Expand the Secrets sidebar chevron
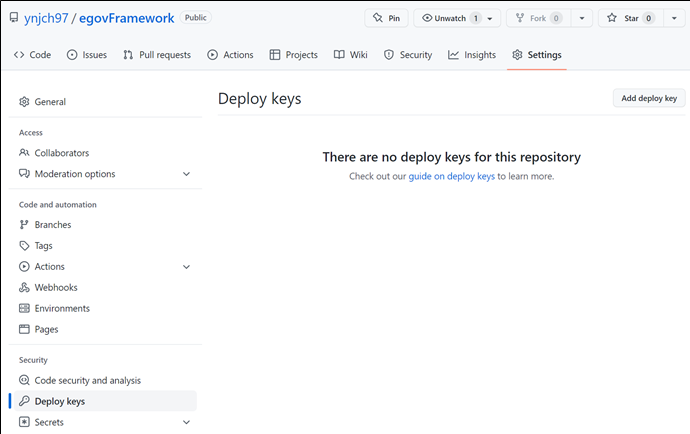Viewport: 690px width, 434px height. [186, 422]
